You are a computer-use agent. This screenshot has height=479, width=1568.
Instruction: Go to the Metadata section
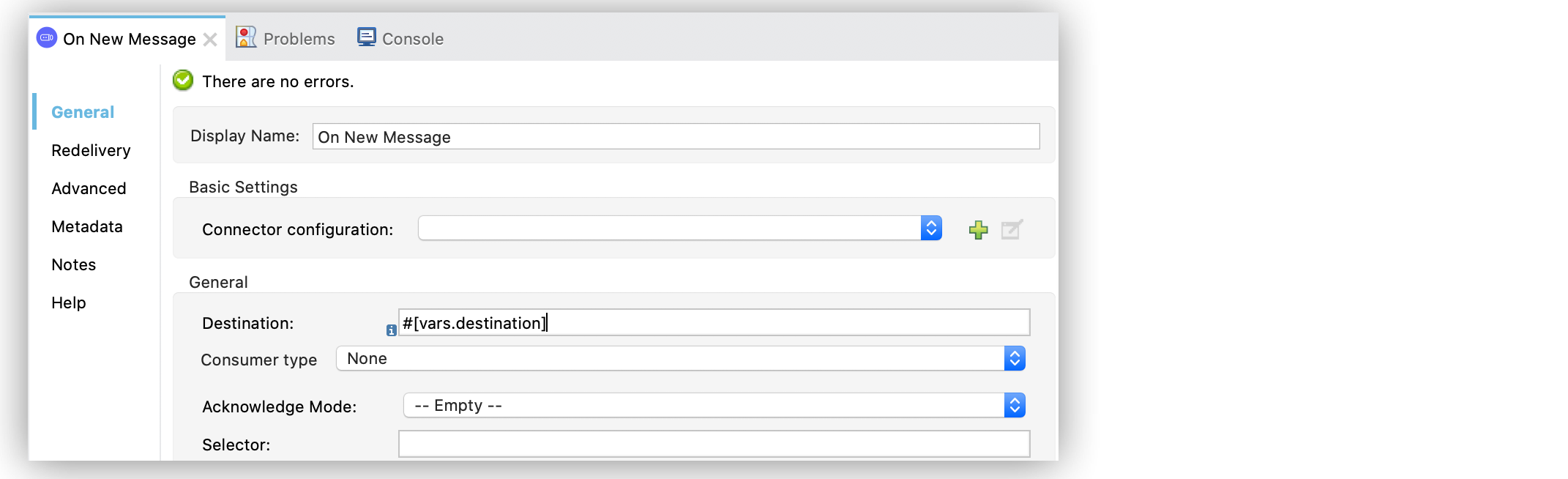pyautogui.click(x=87, y=227)
